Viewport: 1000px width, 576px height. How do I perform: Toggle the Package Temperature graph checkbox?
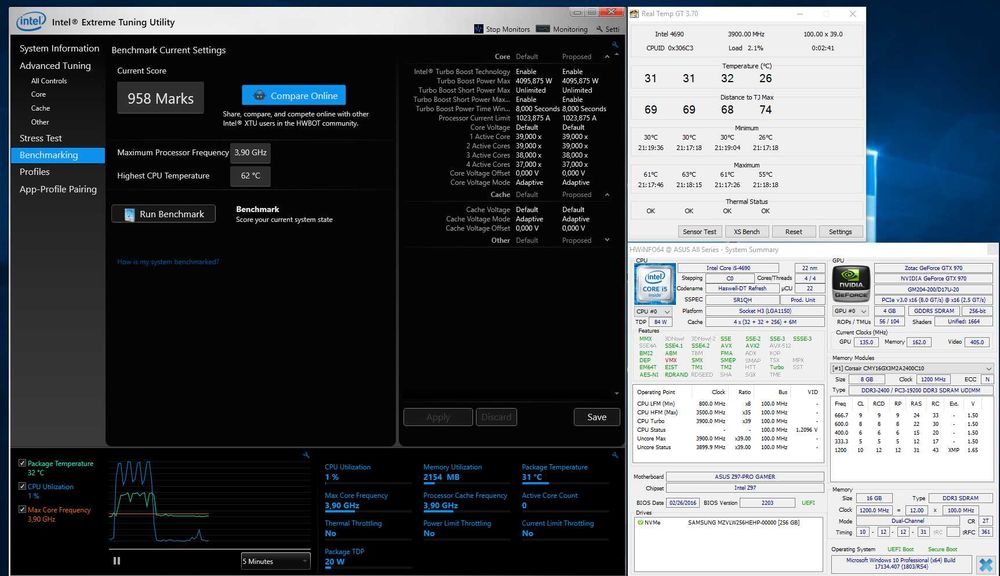click(22, 463)
